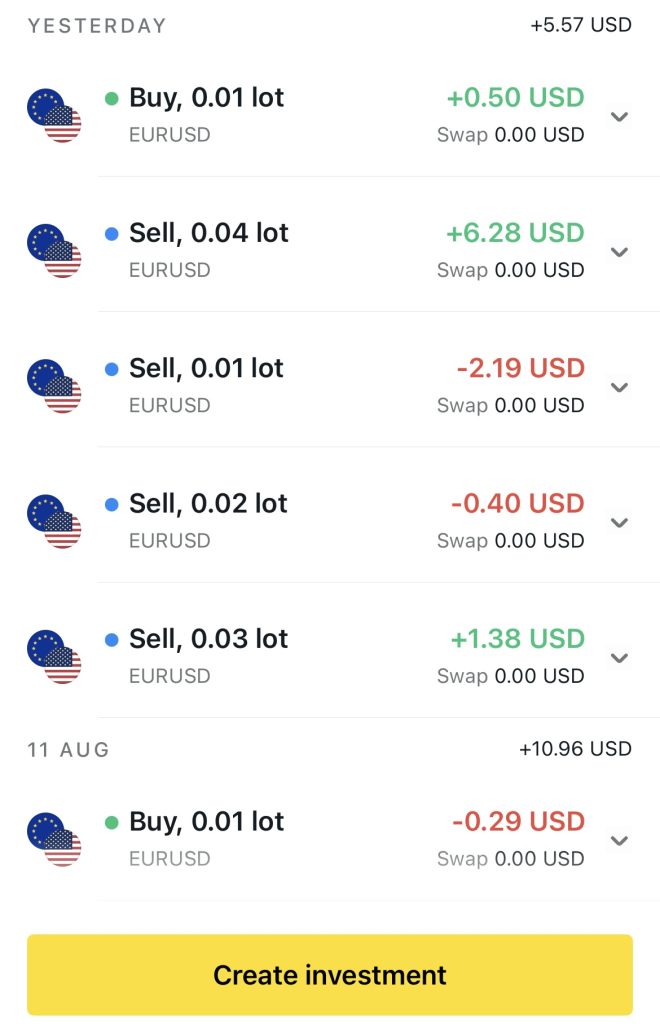The height and width of the screenshot is (1024, 660).
Task: Click the +10.96 USD daily total
Action: tap(575, 748)
